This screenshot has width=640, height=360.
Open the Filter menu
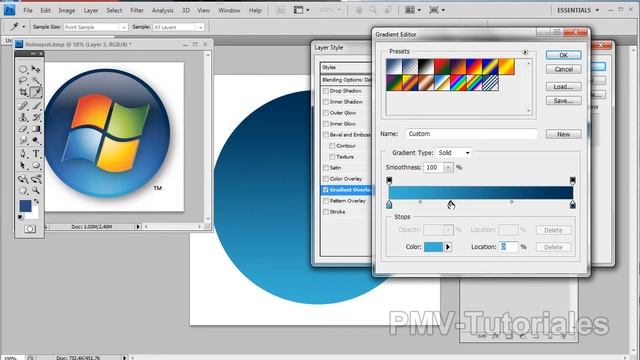coord(137,10)
